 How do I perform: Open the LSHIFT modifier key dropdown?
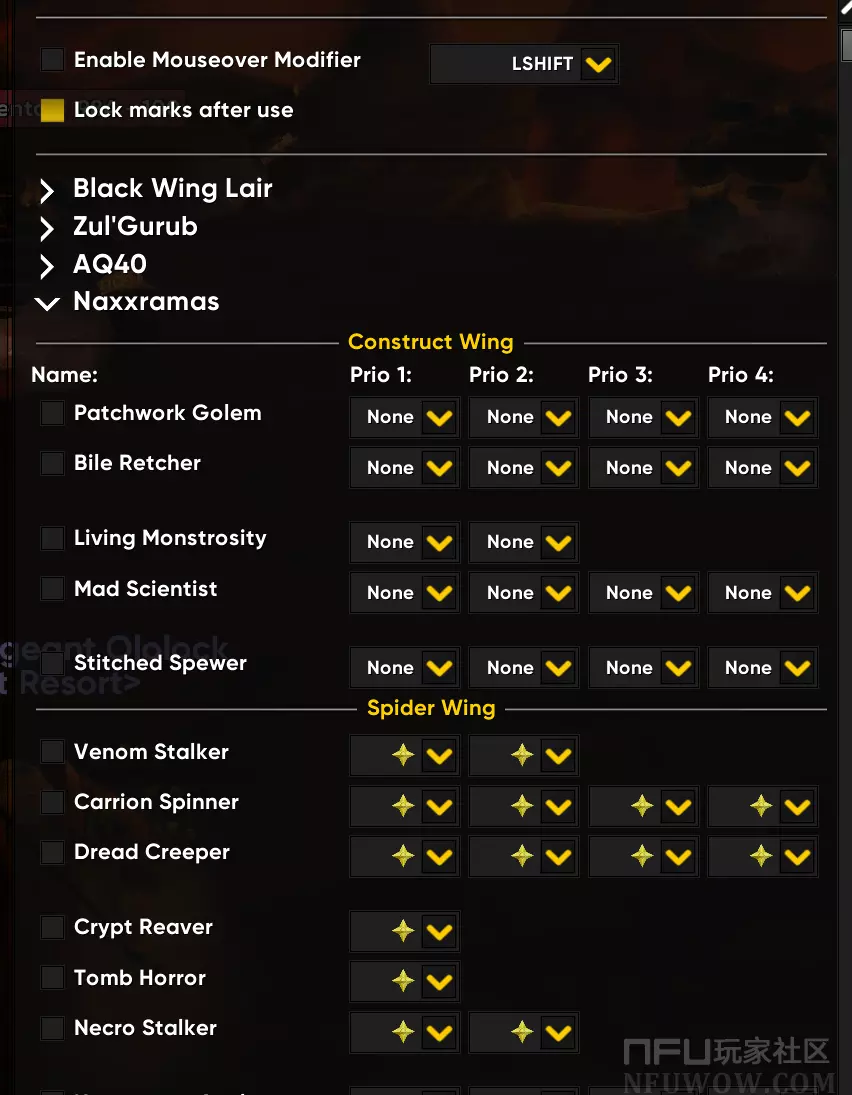pyautogui.click(x=597, y=64)
